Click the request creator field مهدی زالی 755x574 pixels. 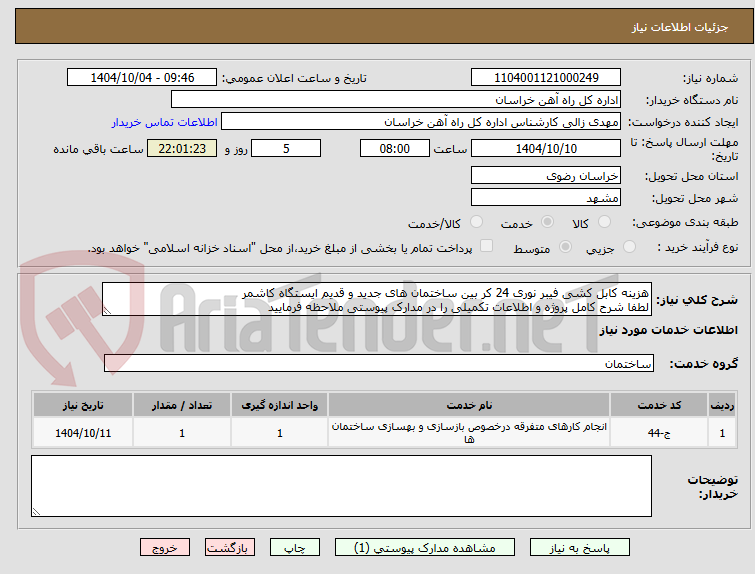[x=421, y=122]
